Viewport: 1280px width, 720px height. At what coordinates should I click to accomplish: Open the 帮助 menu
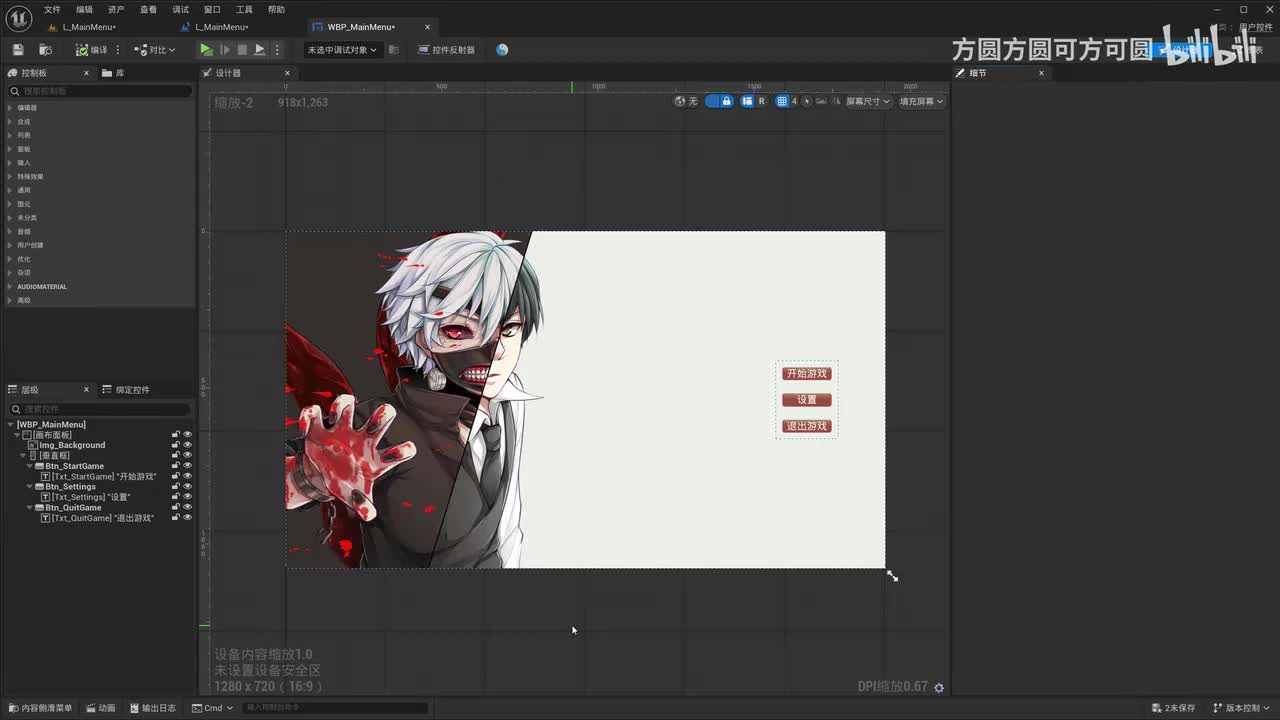[x=276, y=9]
